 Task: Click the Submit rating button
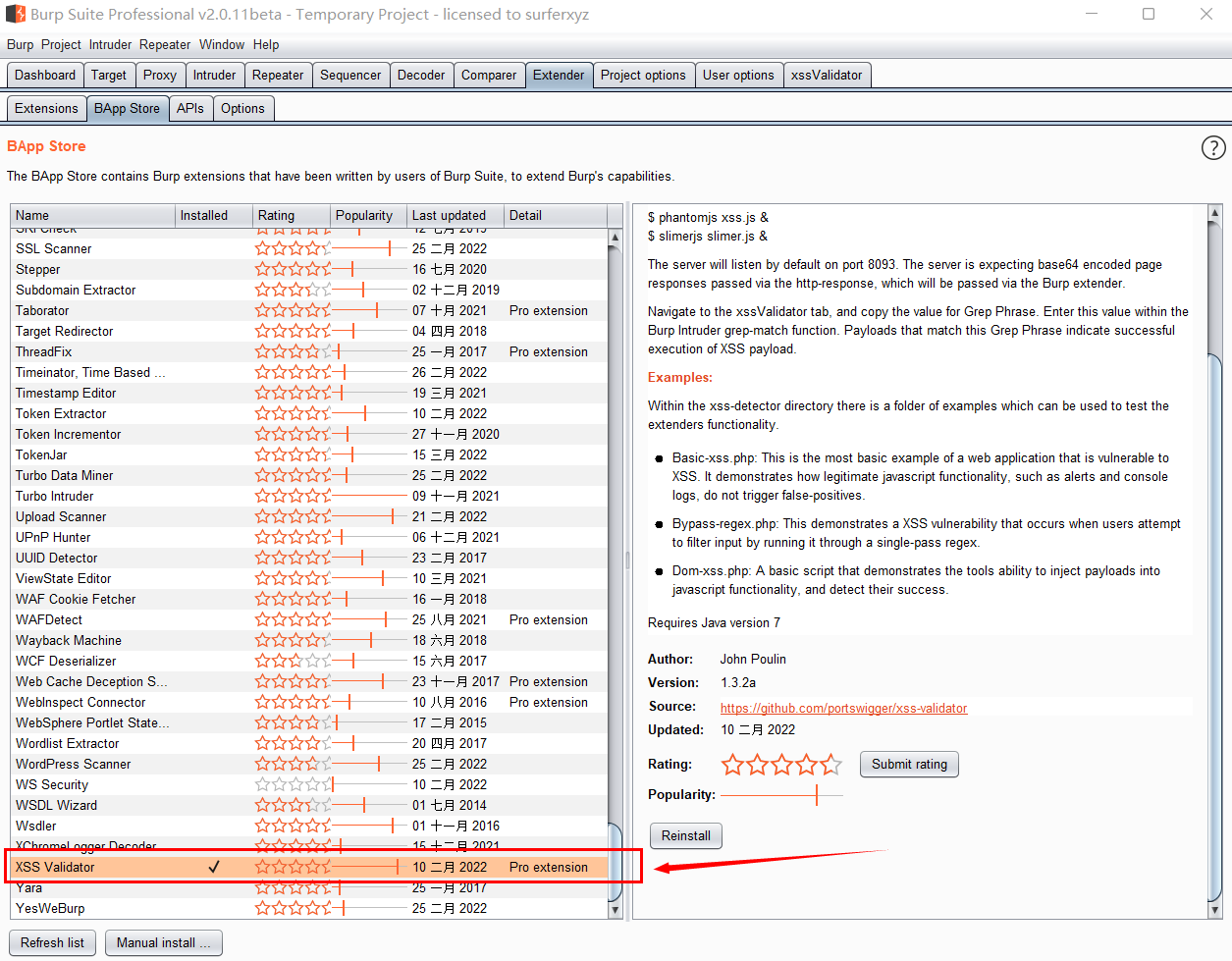pyautogui.click(x=909, y=764)
